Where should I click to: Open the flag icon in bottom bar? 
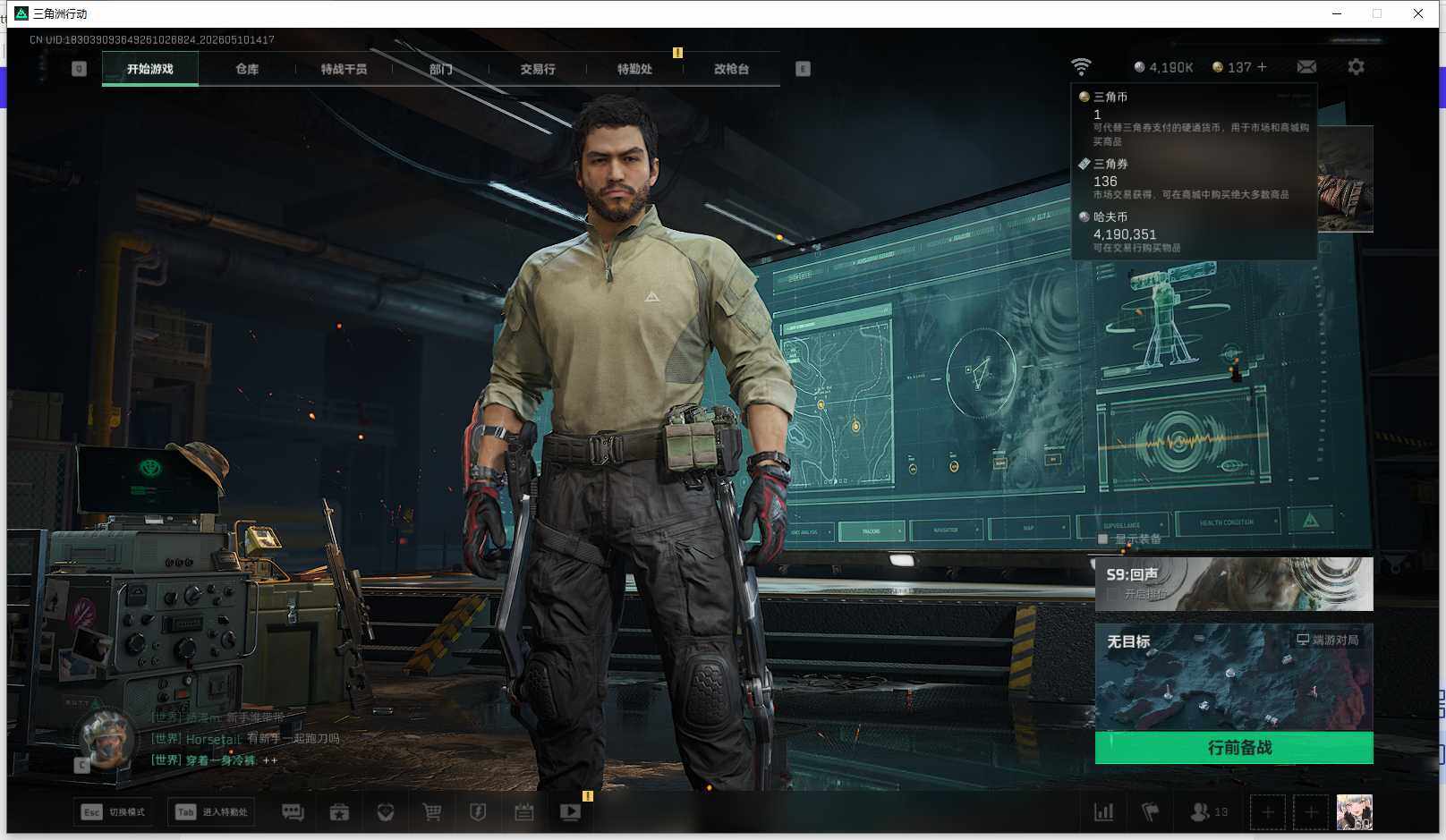point(1151,811)
